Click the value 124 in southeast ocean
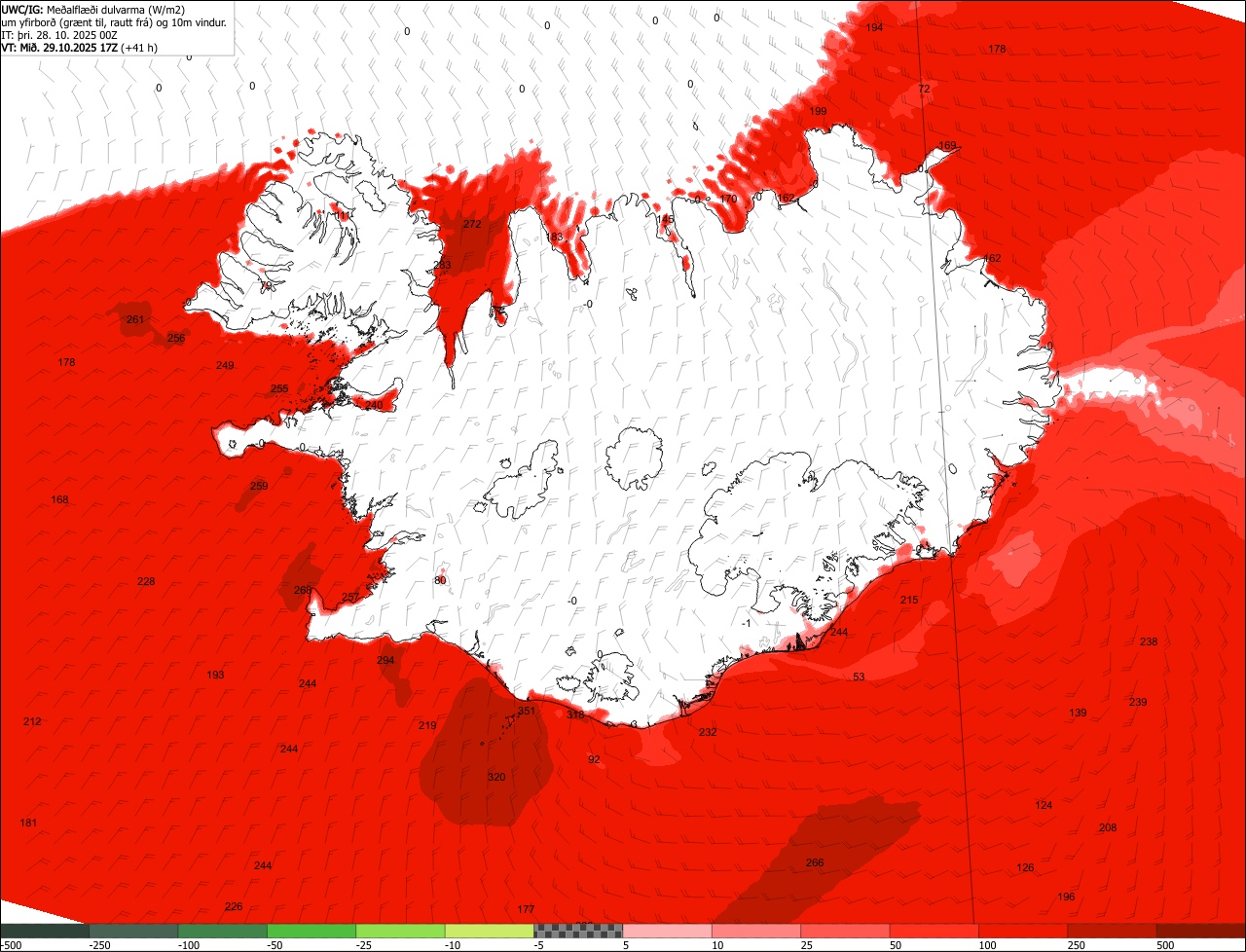Image resolution: width=1246 pixels, height=952 pixels. coord(1044,805)
